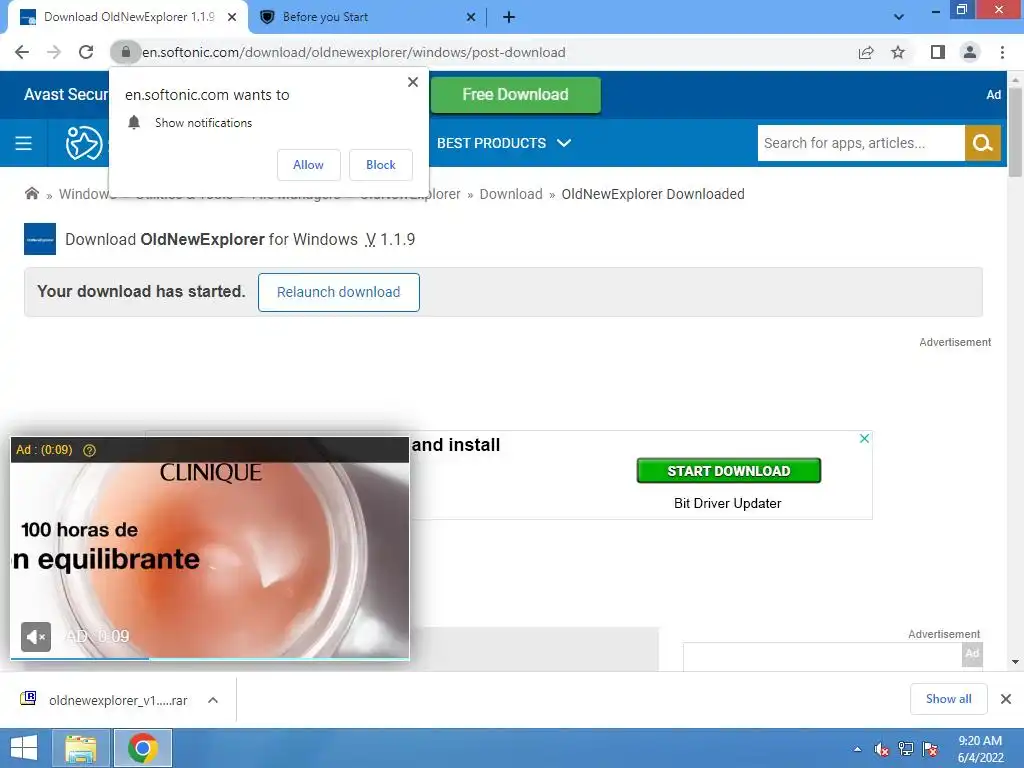
Task: Click the page scrollbar up arrow
Action: pyautogui.click(x=1015, y=80)
